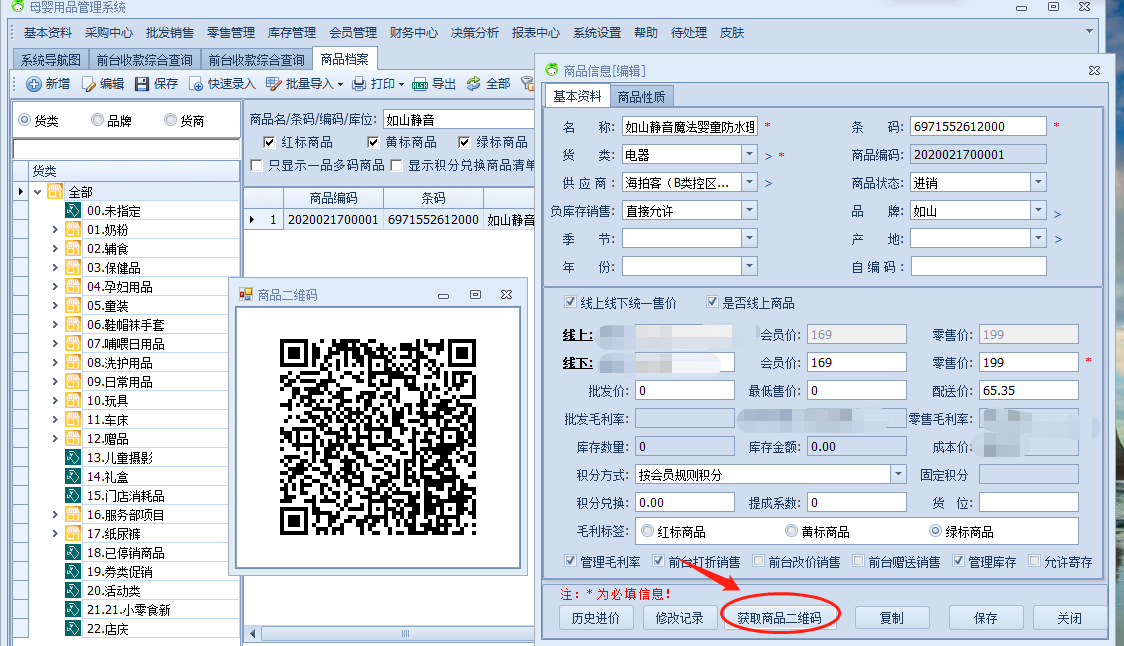
Task: Click the 打印 printer icon
Action: (x=359, y=84)
